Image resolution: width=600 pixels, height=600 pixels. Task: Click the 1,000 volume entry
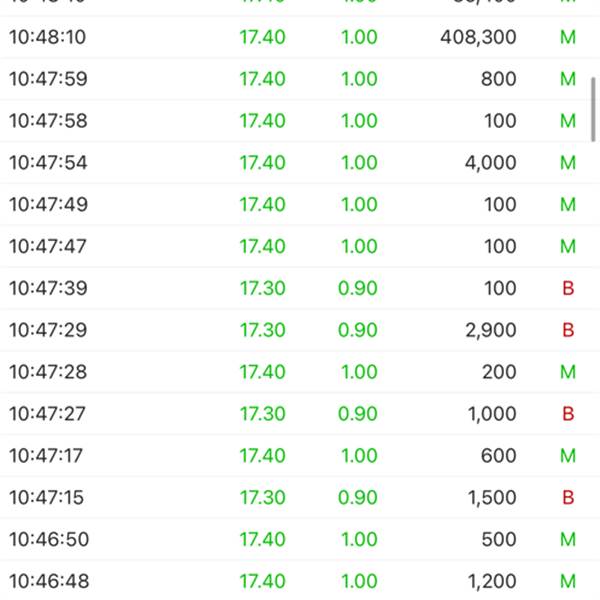tap(491, 414)
